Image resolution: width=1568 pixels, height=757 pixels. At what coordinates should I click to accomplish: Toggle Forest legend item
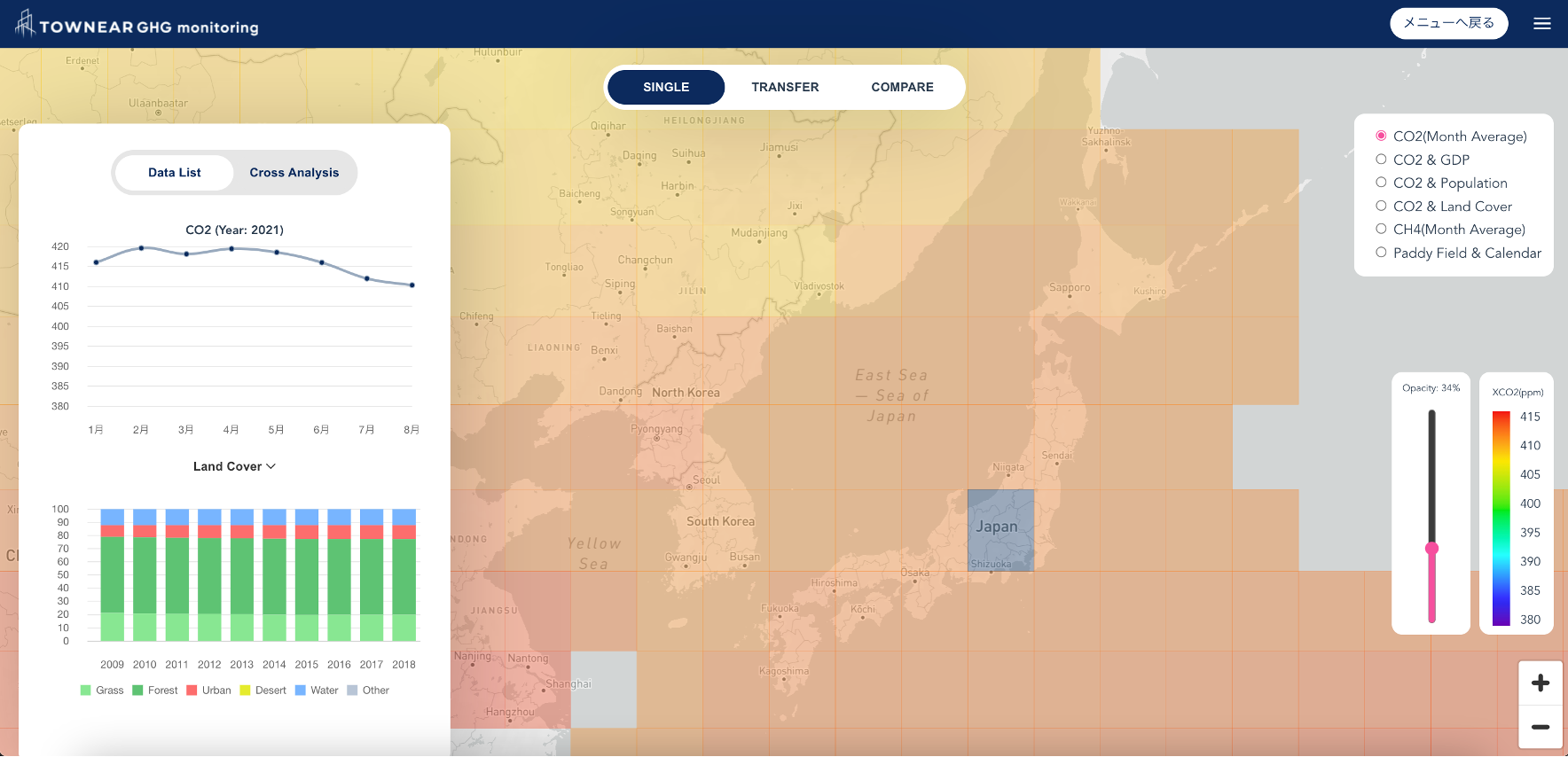pyautogui.click(x=155, y=691)
